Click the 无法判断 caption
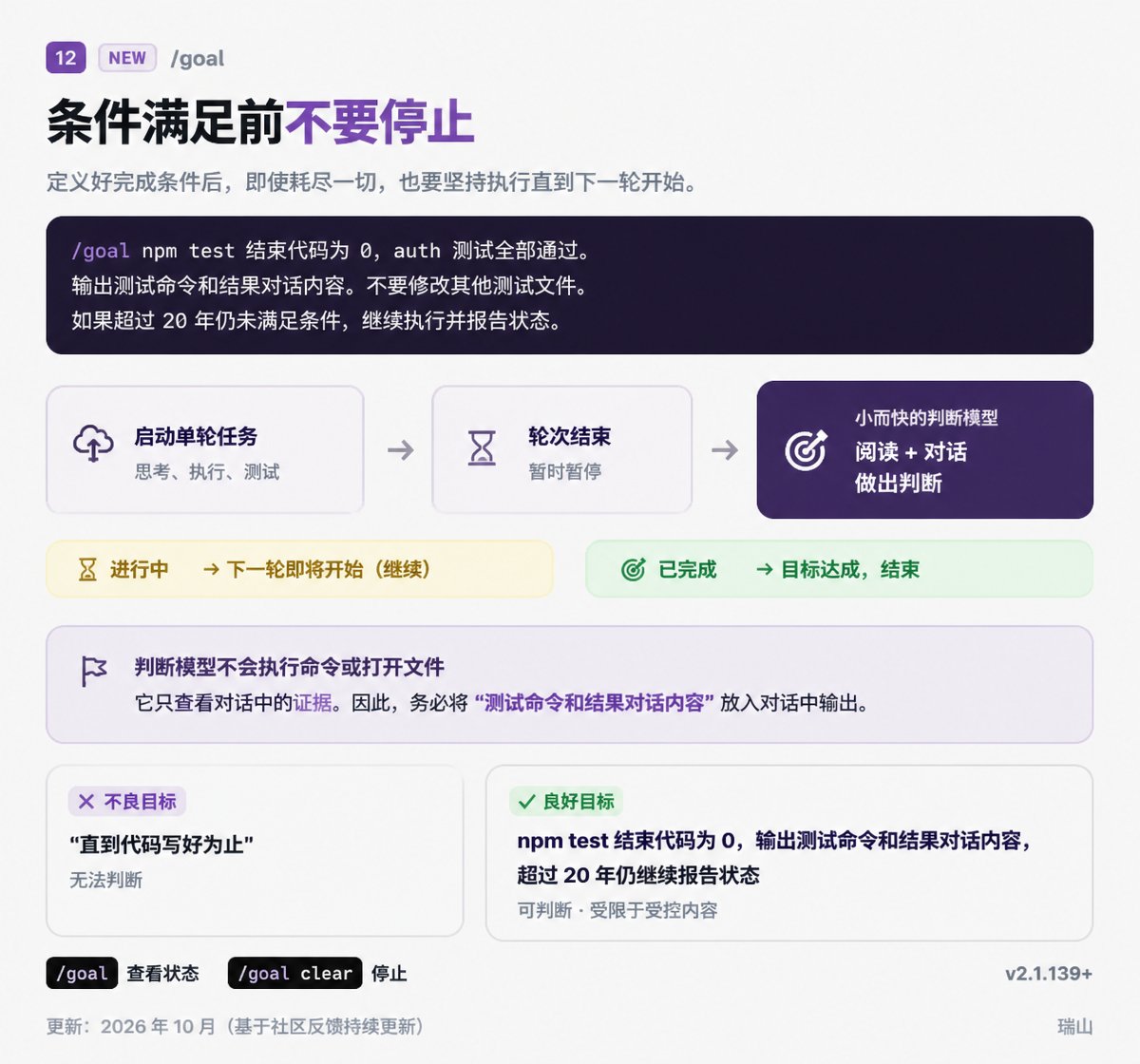 pos(106,881)
